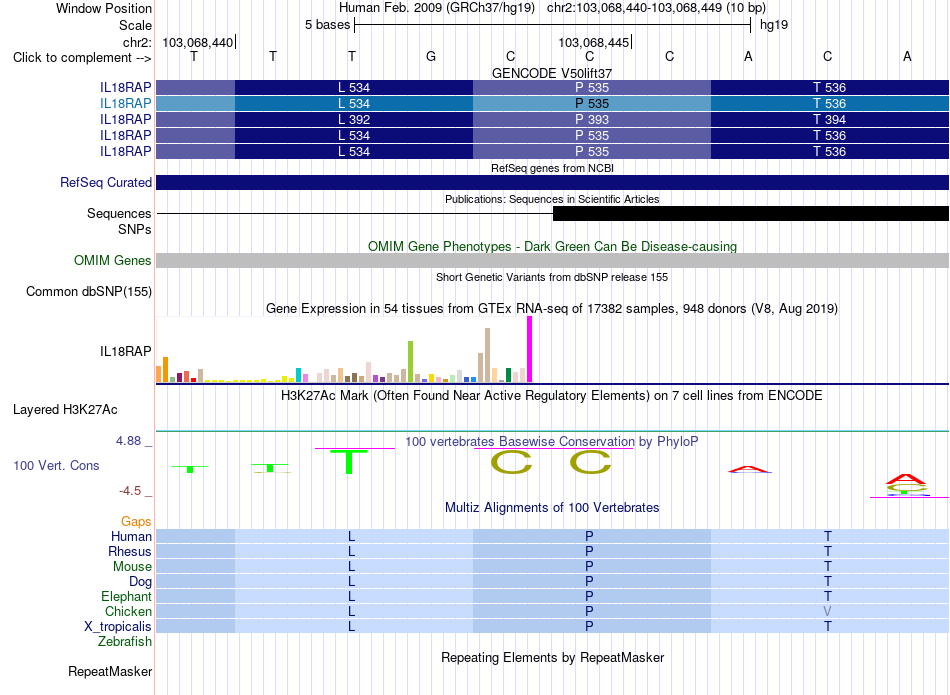Click the Layered H3K27Ac label

[x=65, y=410]
